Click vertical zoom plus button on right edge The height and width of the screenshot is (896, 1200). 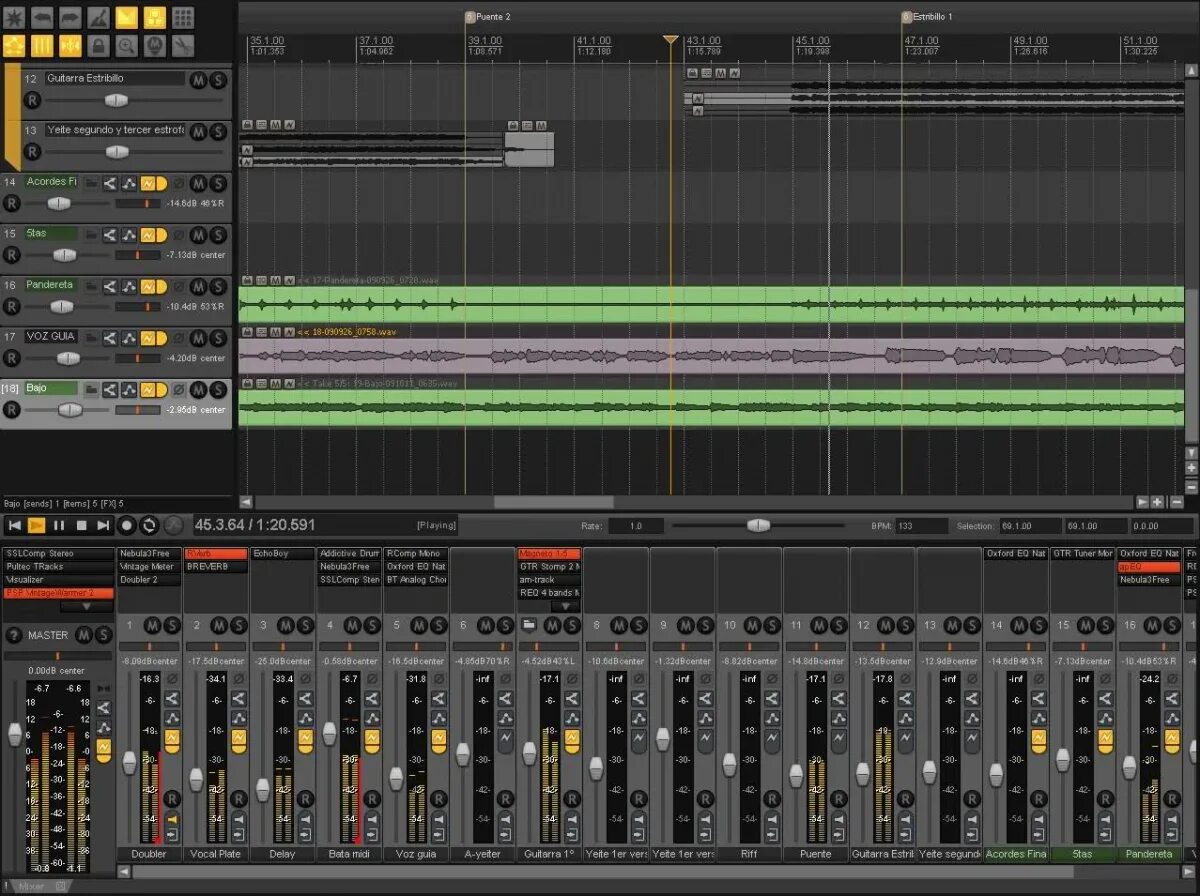(1191, 467)
